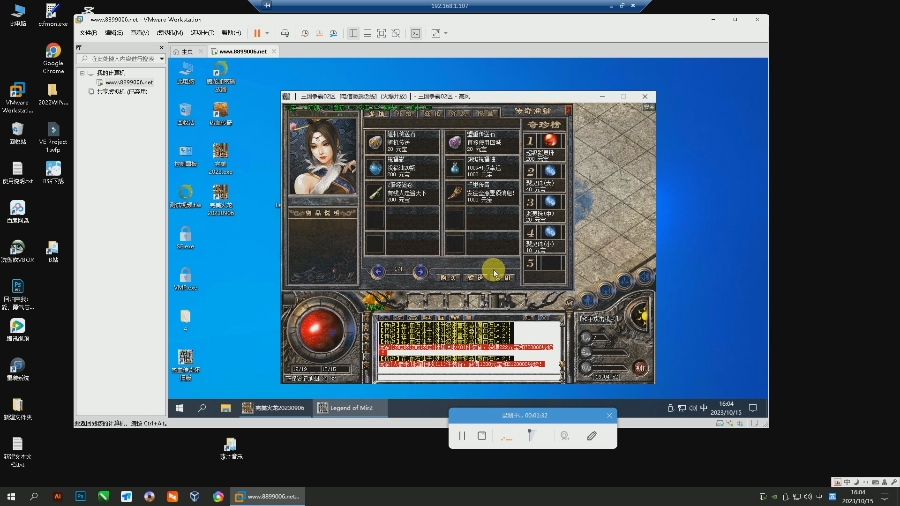Select rank 3 blue orb item
The width and height of the screenshot is (900, 506).
[550, 201]
